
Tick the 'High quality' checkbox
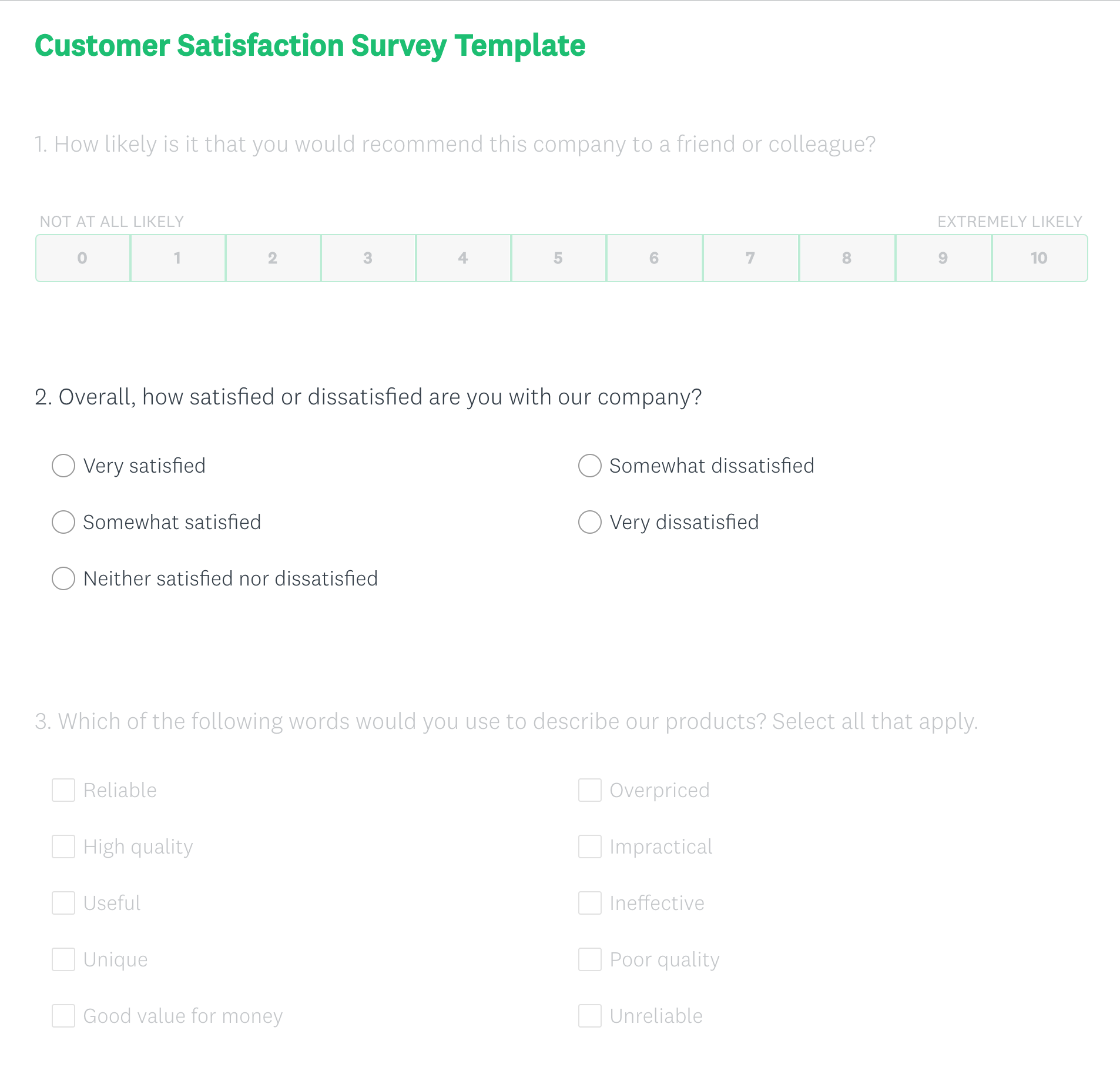[x=63, y=847]
